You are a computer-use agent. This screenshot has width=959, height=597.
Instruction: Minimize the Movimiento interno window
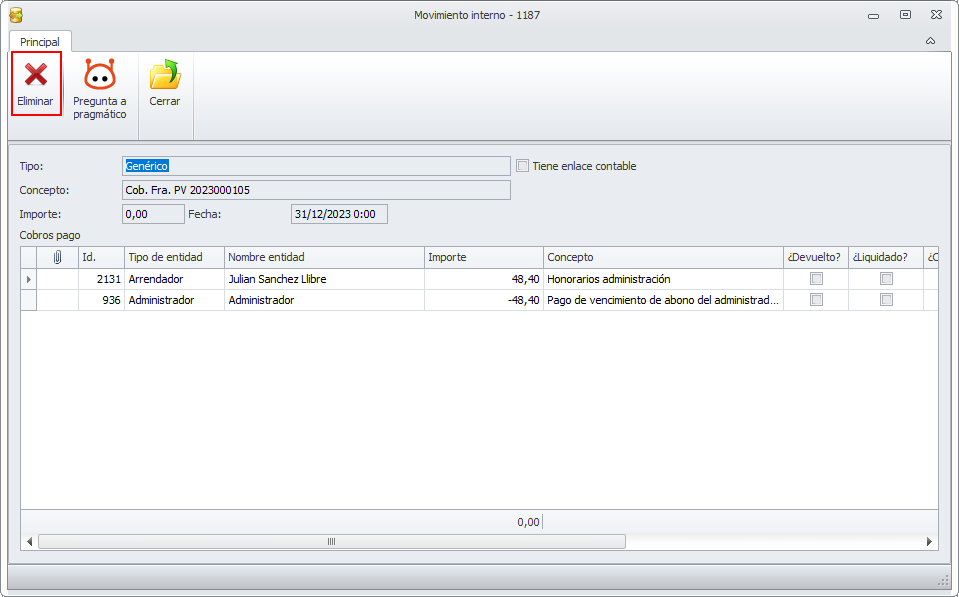point(873,16)
